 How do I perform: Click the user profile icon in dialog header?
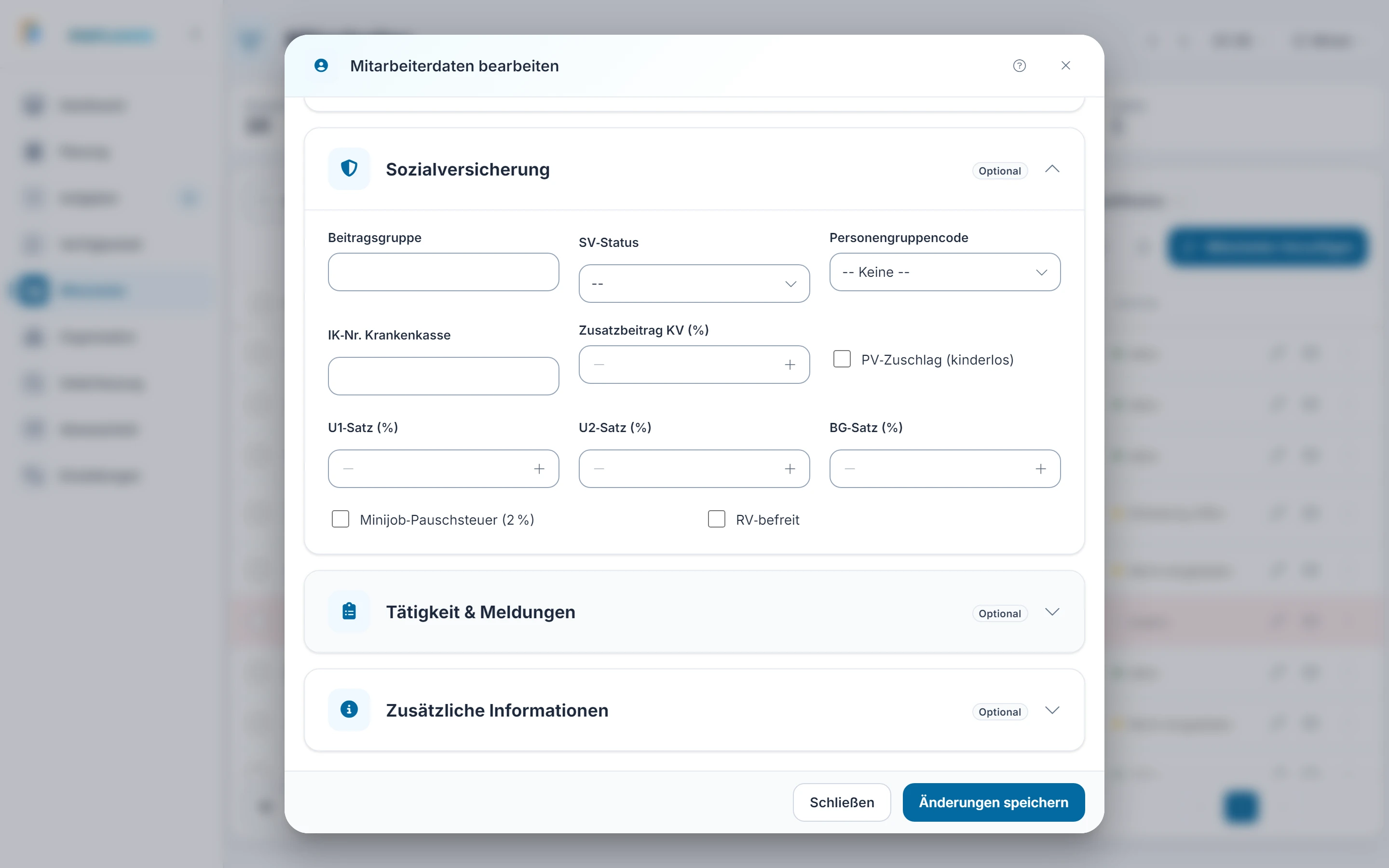point(321,66)
